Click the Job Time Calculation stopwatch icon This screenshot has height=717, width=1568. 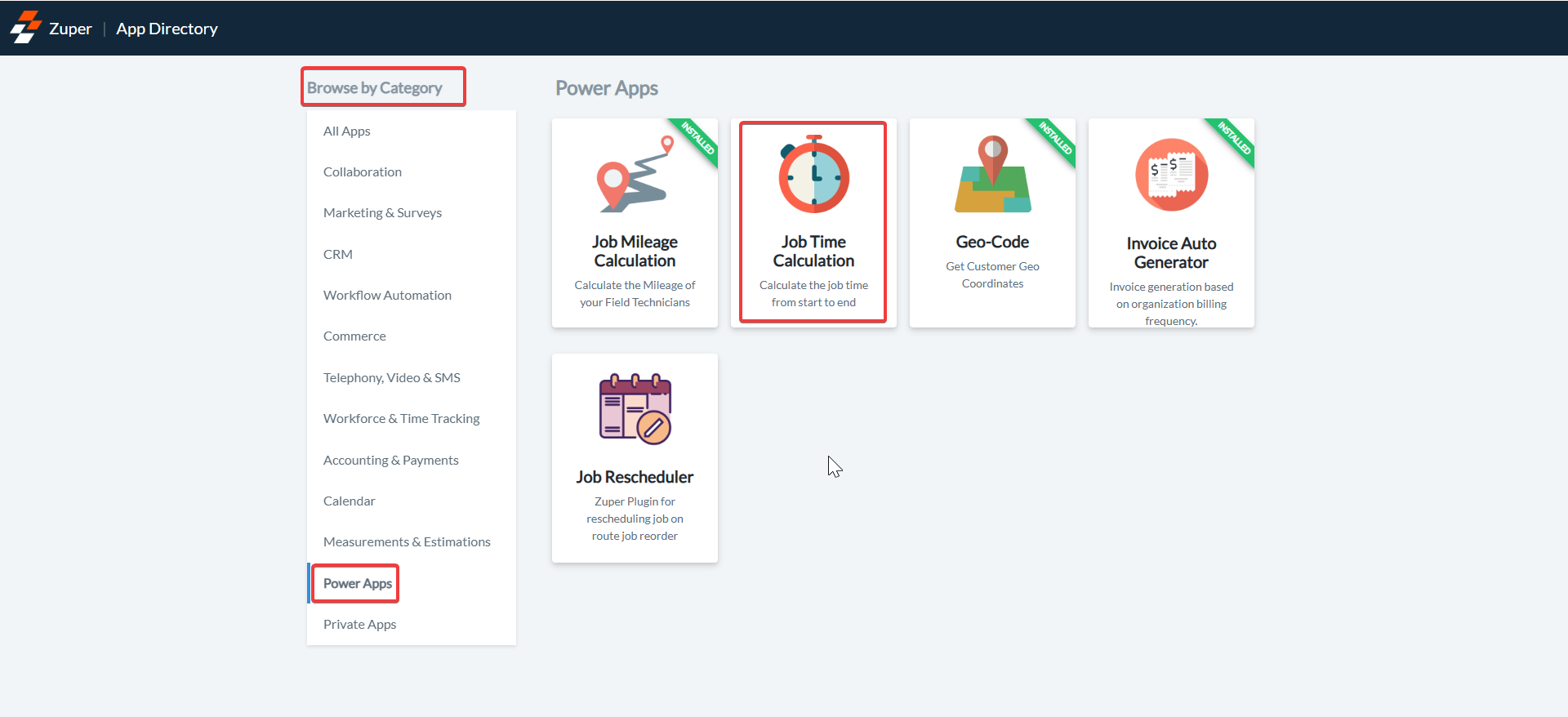[813, 174]
